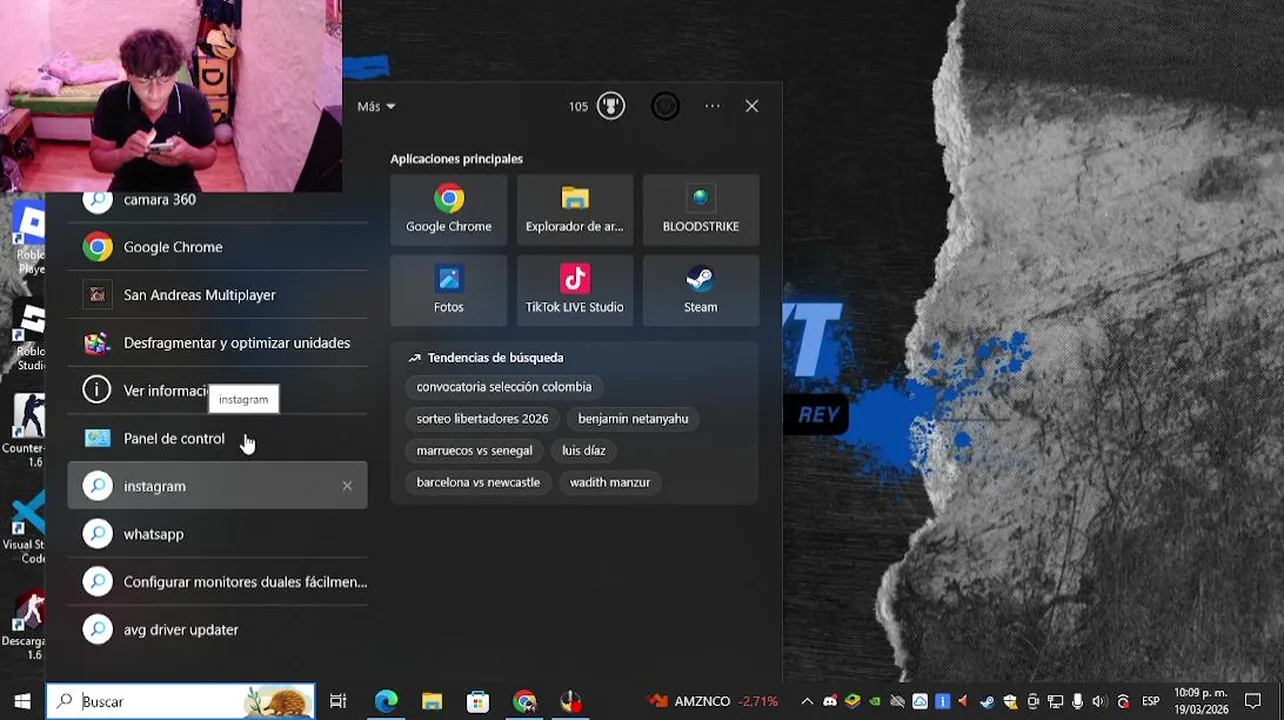
Task: Open San Andreas Multiplayer from recent list
Action: pos(218,295)
